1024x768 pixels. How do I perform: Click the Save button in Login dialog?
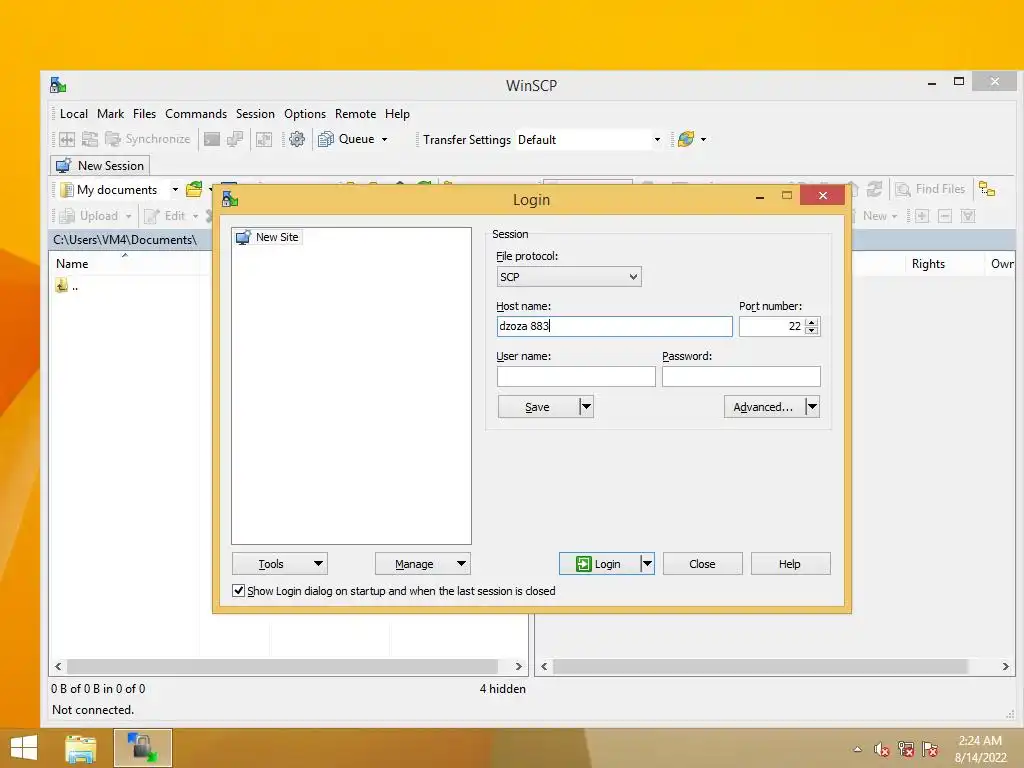point(538,407)
